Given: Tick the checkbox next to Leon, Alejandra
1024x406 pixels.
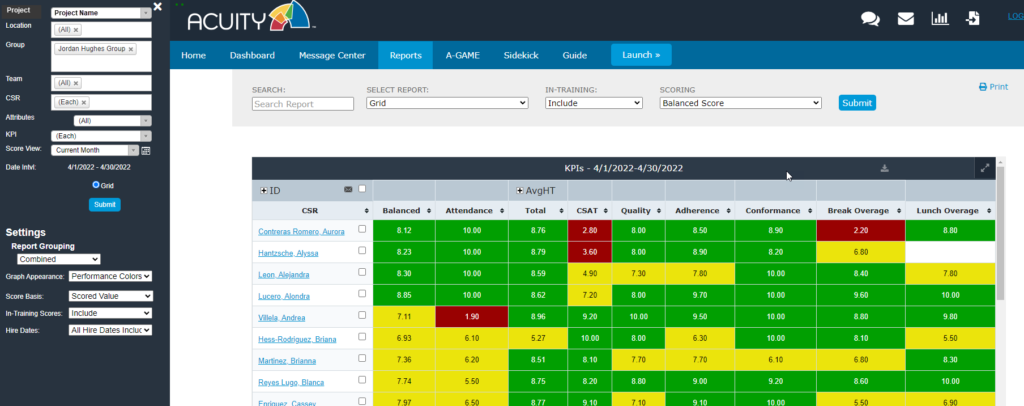Looking at the screenshot, I should tap(362, 273).
